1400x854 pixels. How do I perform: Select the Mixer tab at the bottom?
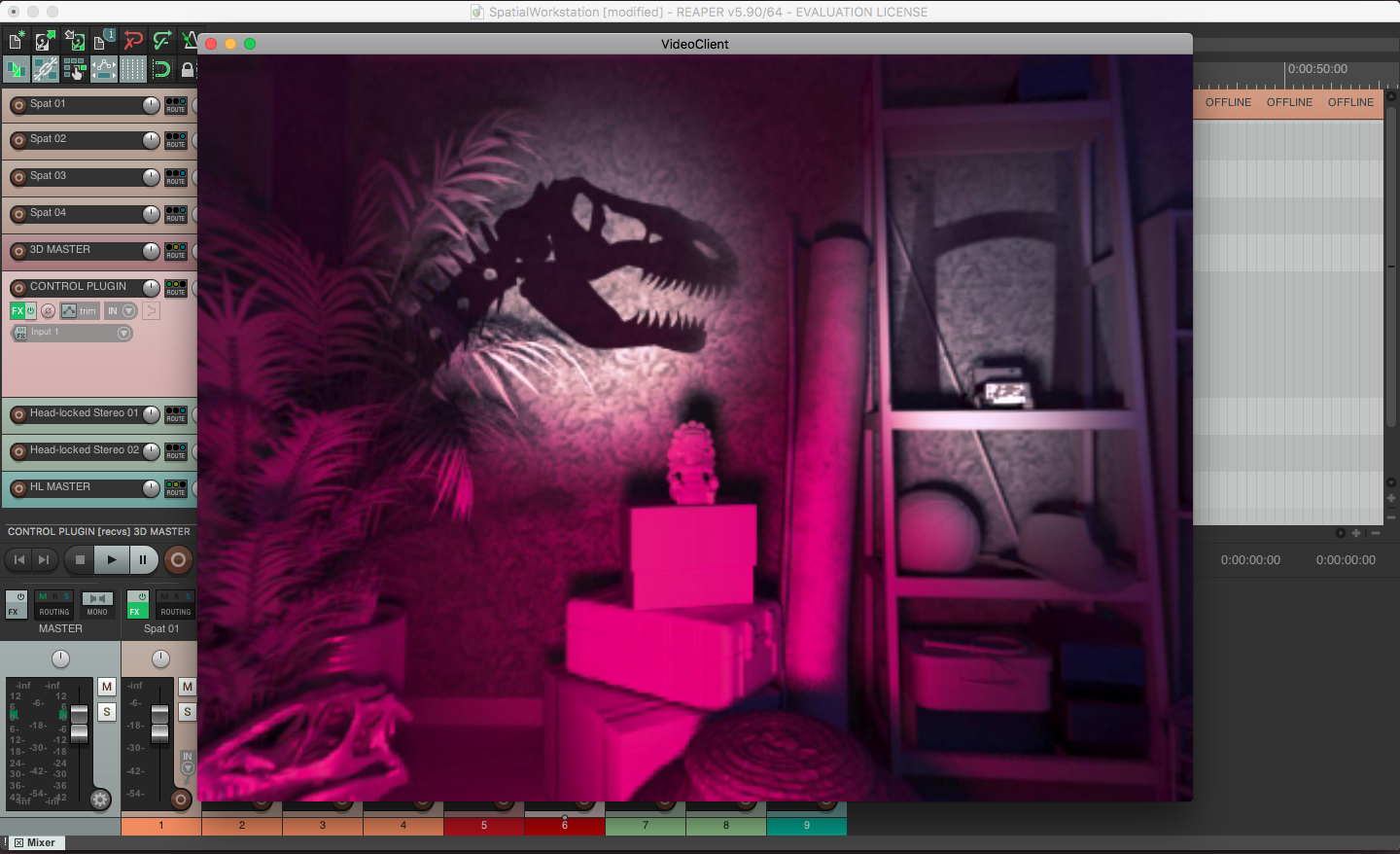click(x=40, y=842)
